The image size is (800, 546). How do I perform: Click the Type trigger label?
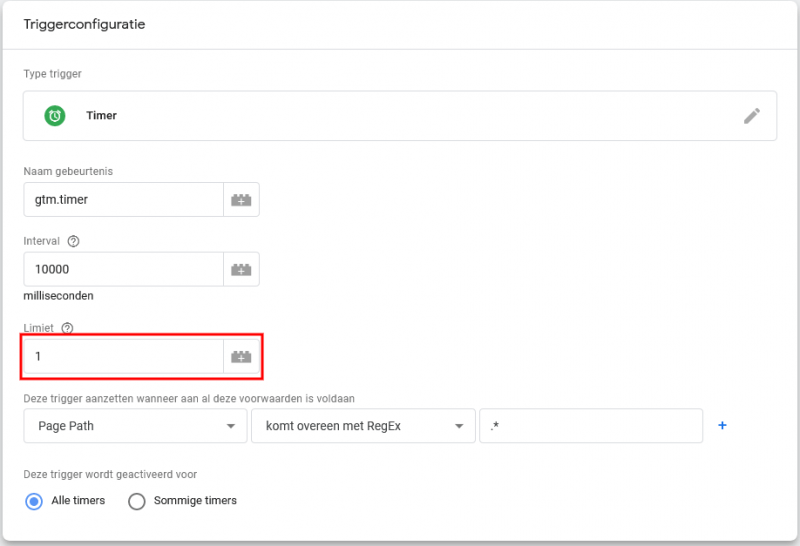tap(53, 74)
